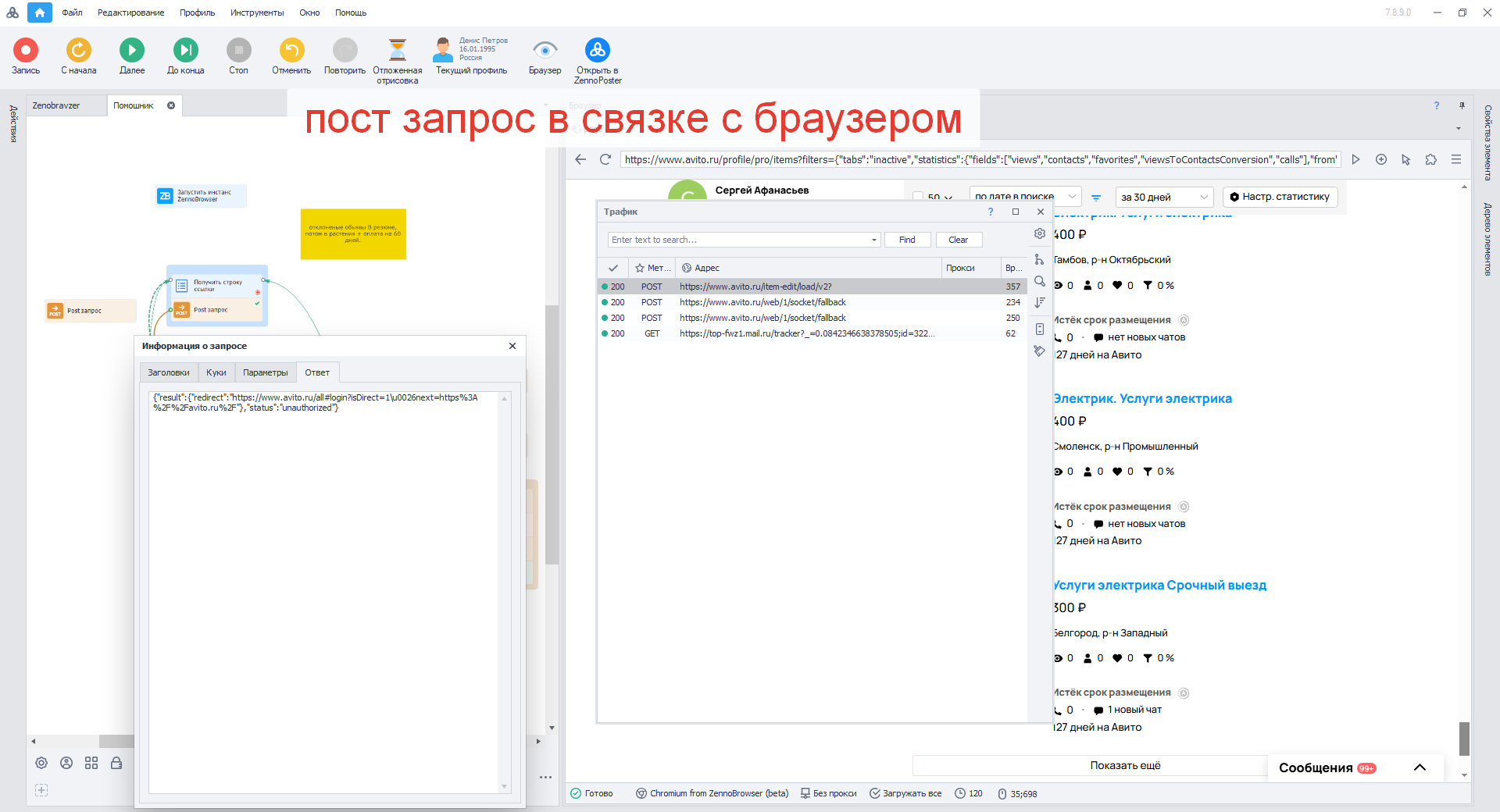Image resolution: width=1500 pixels, height=812 pixels.
Task: Select the Куки tab in request info
Action: (x=216, y=372)
